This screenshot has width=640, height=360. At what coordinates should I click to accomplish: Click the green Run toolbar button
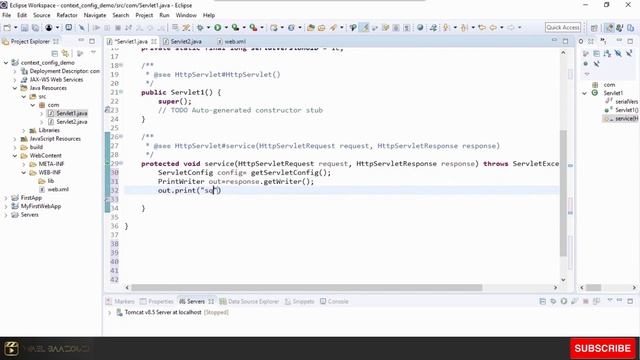click(x=218, y=27)
